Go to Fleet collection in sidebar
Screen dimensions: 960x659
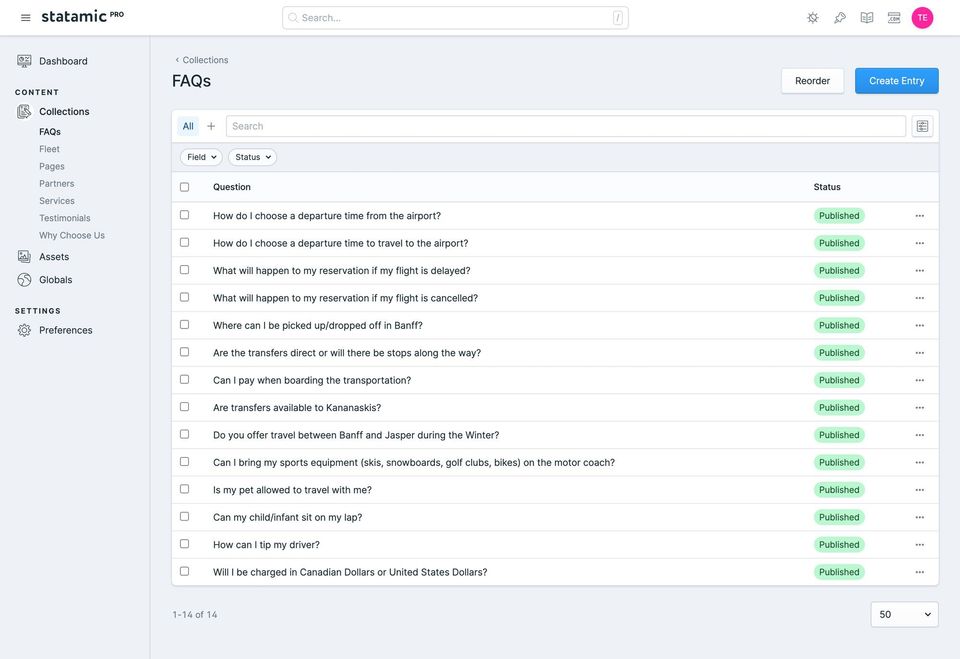pos(49,149)
